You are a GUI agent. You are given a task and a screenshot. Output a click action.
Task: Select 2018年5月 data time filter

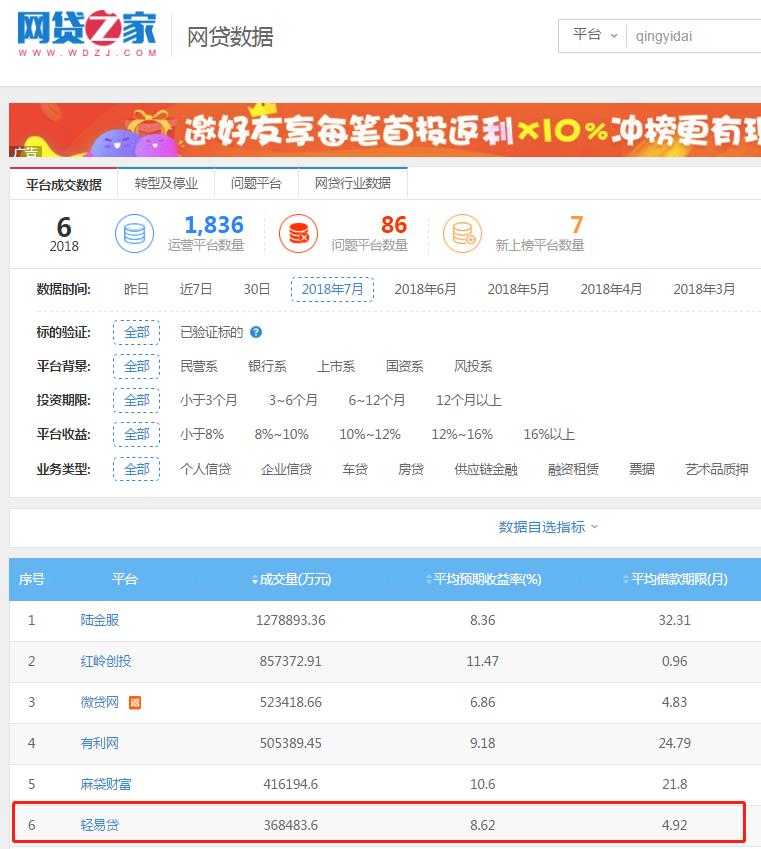[518, 289]
